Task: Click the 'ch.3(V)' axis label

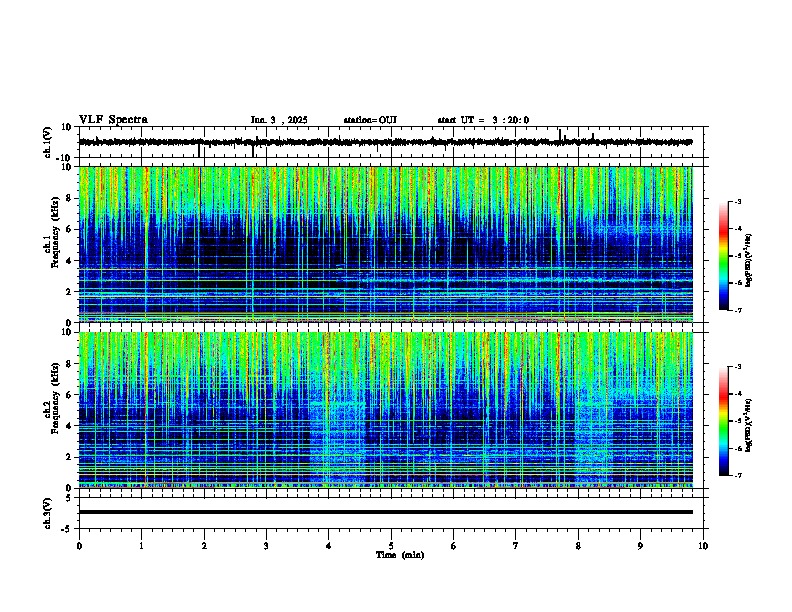Action: point(48,514)
